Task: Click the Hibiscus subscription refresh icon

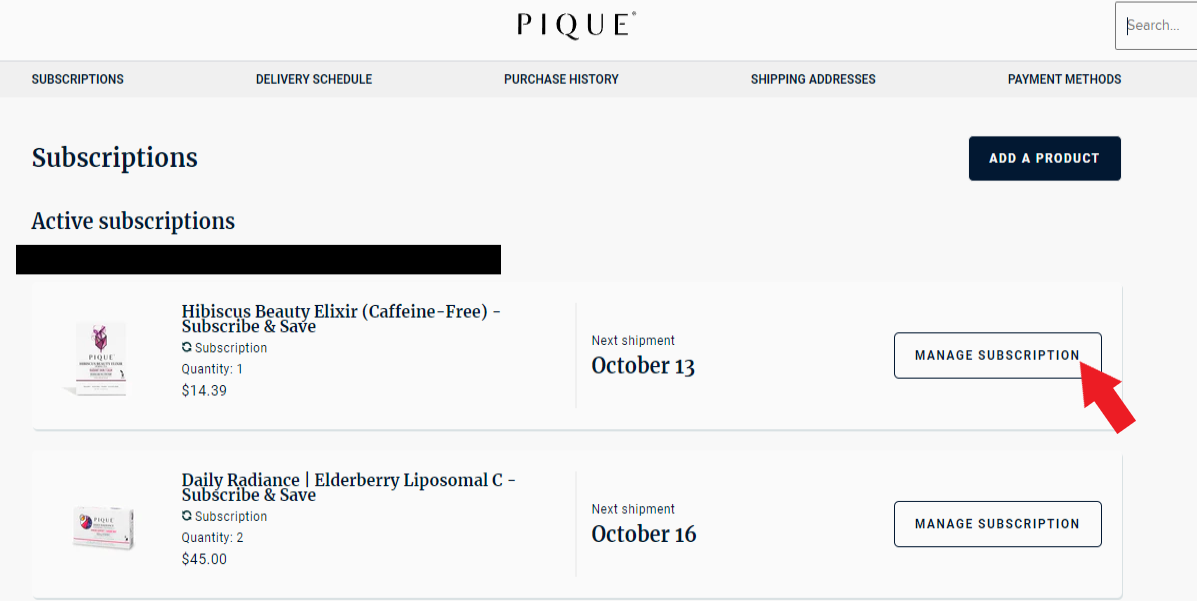Action: tap(186, 347)
